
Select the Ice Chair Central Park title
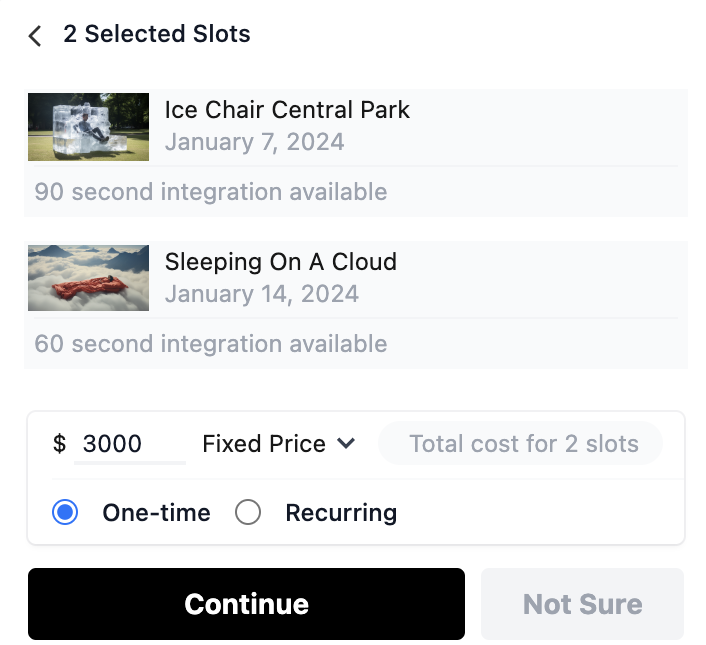click(x=287, y=110)
